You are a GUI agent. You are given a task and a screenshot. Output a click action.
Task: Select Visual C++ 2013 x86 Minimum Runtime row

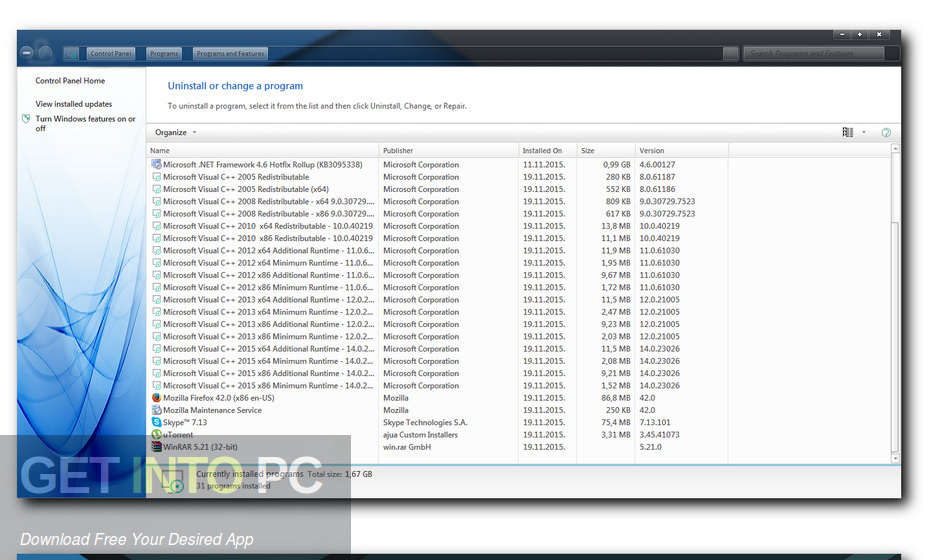click(x=437, y=337)
